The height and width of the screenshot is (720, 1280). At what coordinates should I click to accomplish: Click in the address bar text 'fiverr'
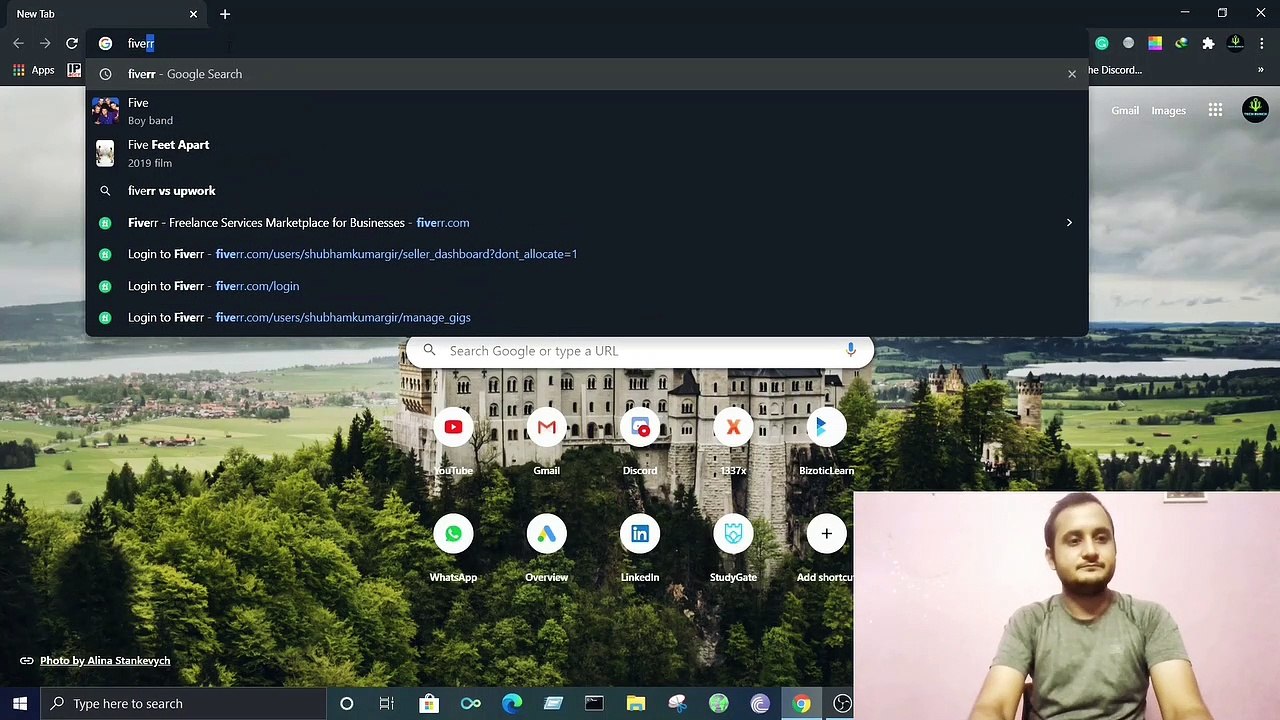[141, 43]
